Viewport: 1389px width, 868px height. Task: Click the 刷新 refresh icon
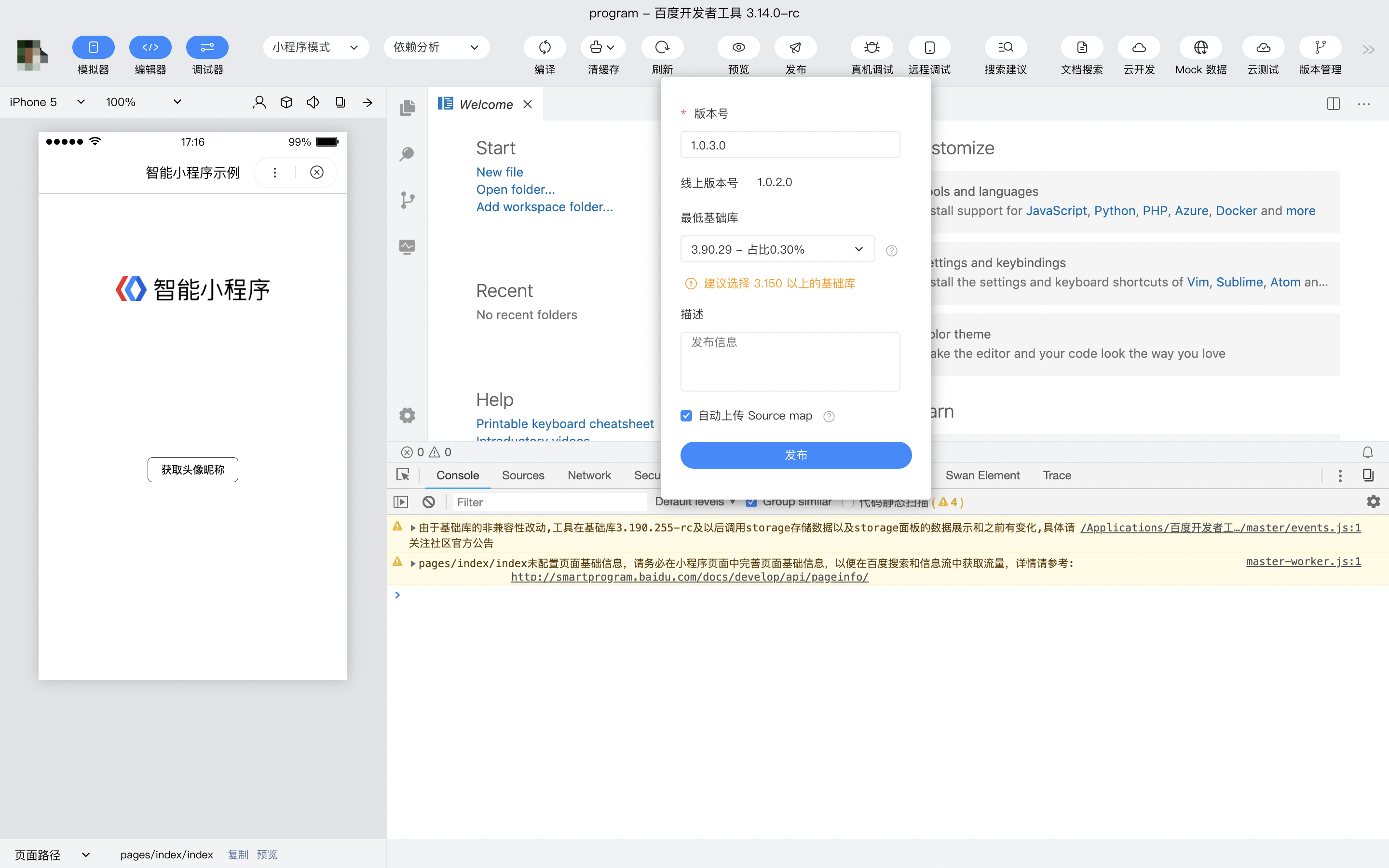click(662, 47)
